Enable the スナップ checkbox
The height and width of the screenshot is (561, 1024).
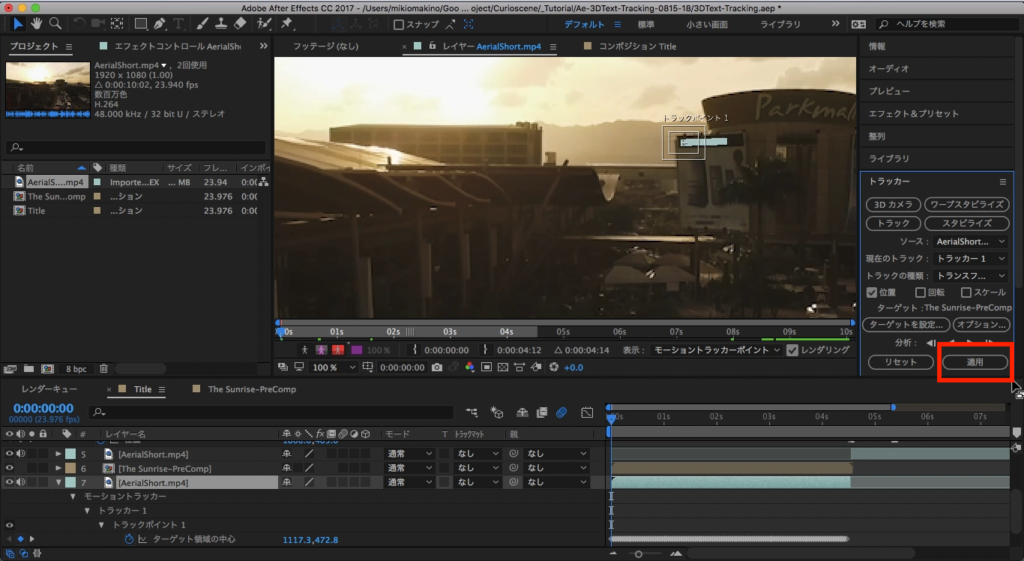coord(399,25)
